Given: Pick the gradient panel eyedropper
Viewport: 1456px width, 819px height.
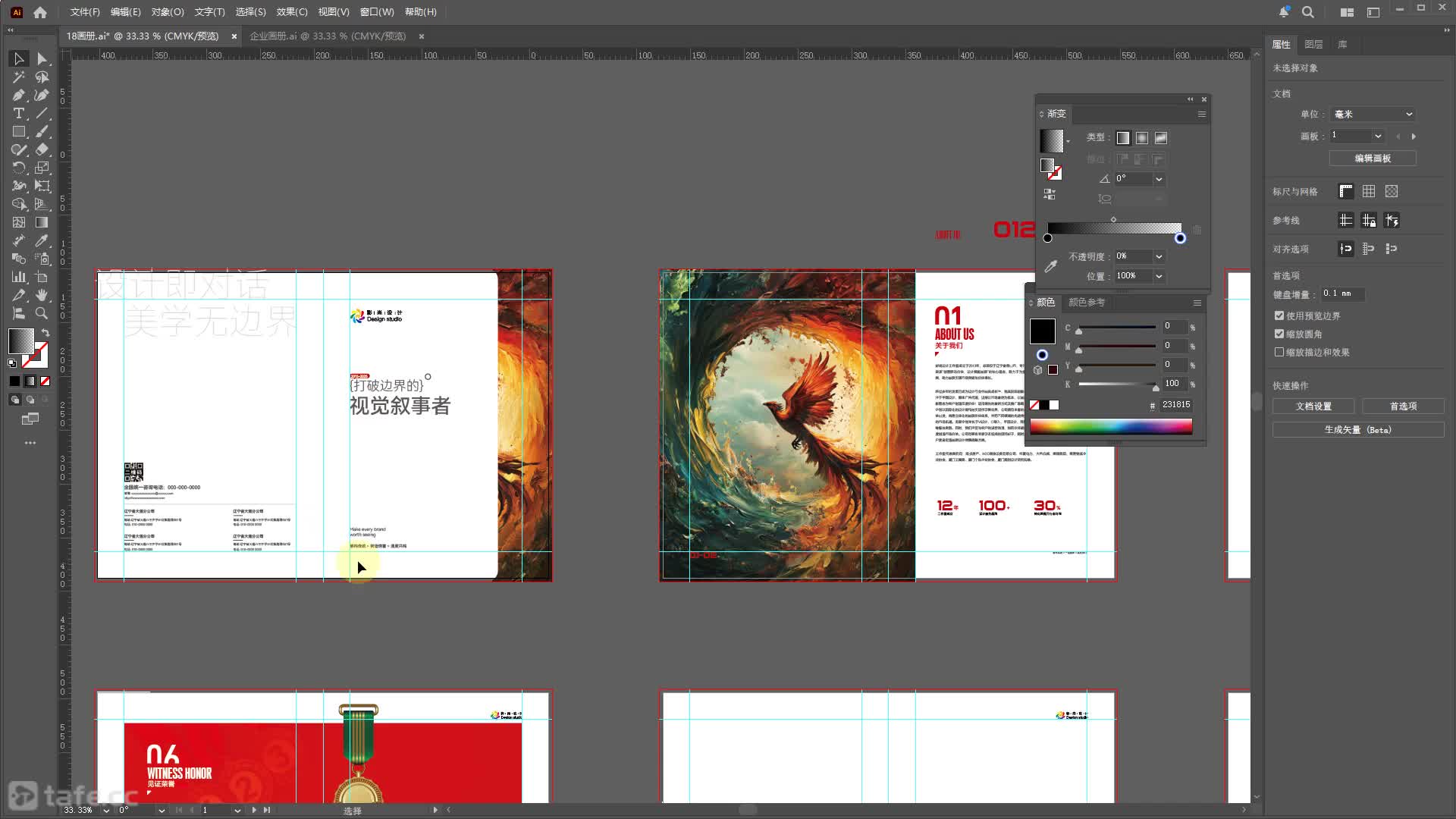Looking at the screenshot, I should (1051, 265).
